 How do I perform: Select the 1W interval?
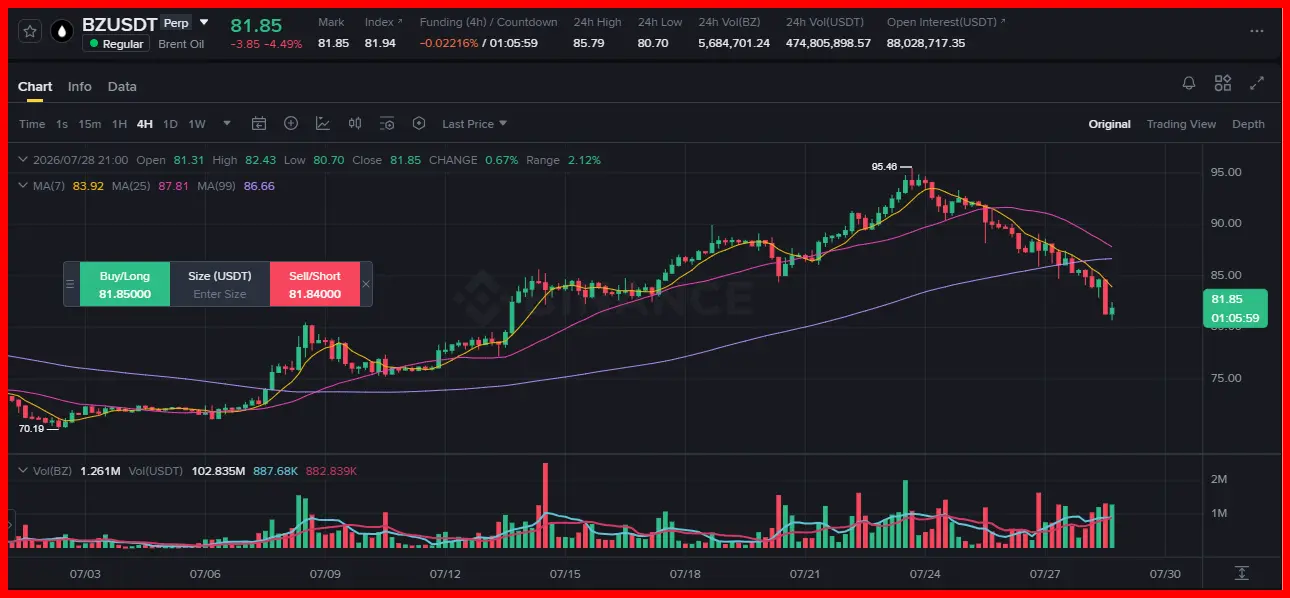(x=197, y=124)
